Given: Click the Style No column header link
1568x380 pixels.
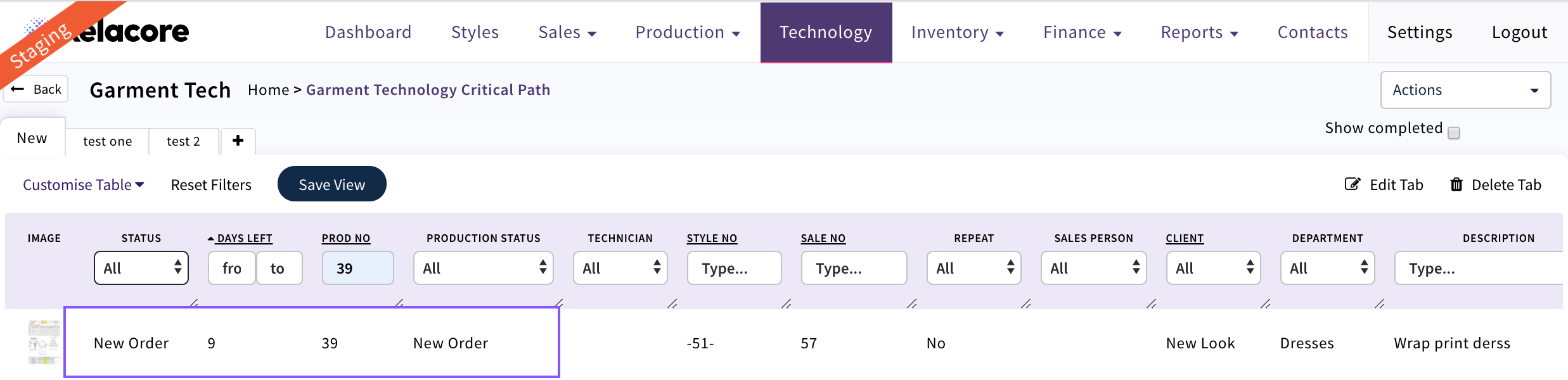Looking at the screenshot, I should coord(712,238).
